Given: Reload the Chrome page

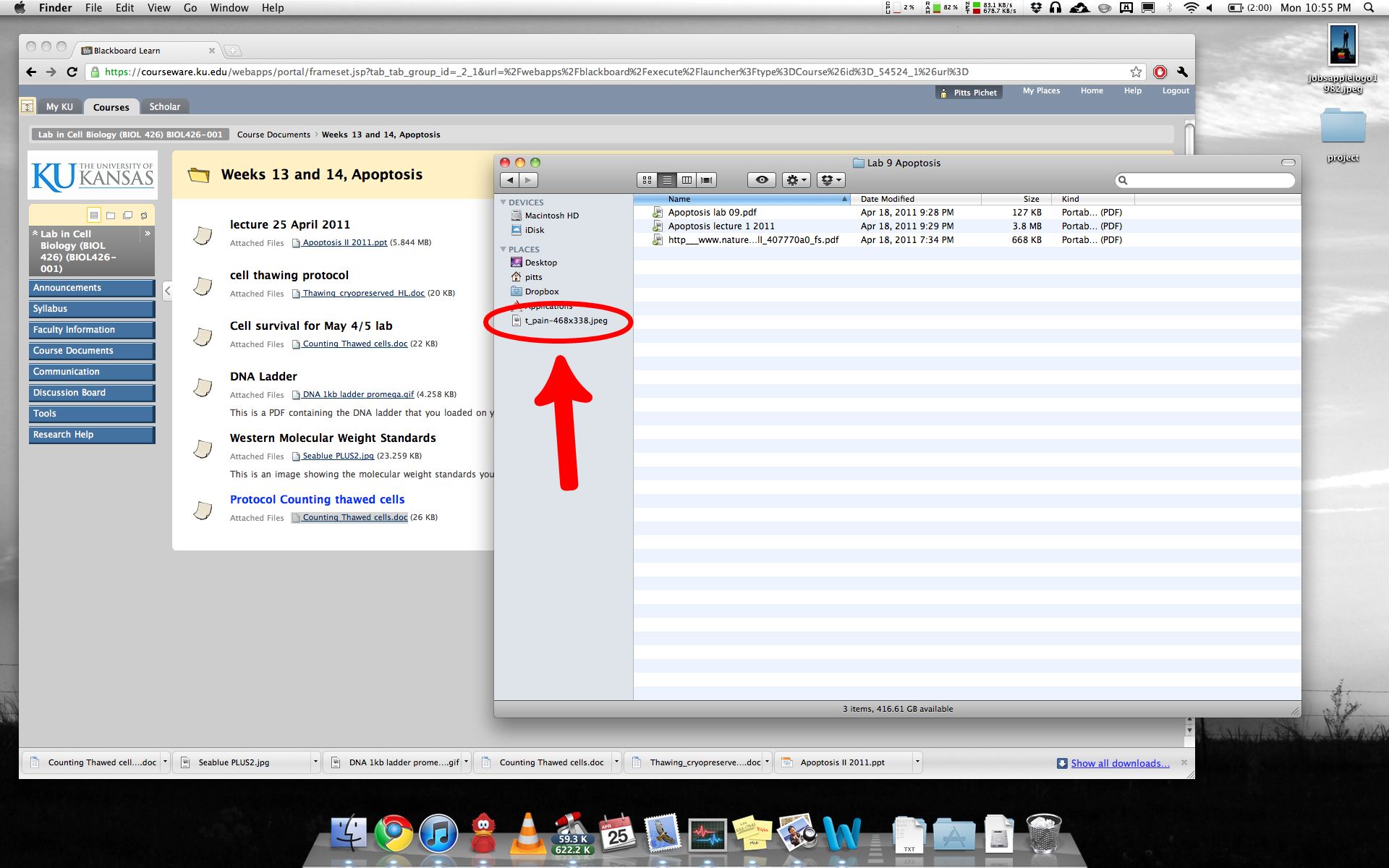Looking at the screenshot, I should click(x=72, y=72).
